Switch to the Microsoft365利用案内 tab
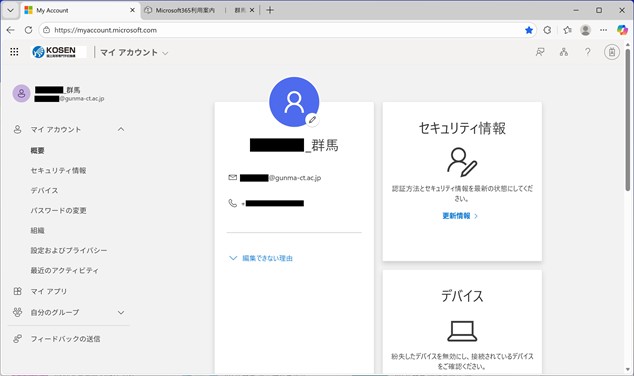Image resolution: width=634 pixels, height=376 pixels. [x=185, y=10]
